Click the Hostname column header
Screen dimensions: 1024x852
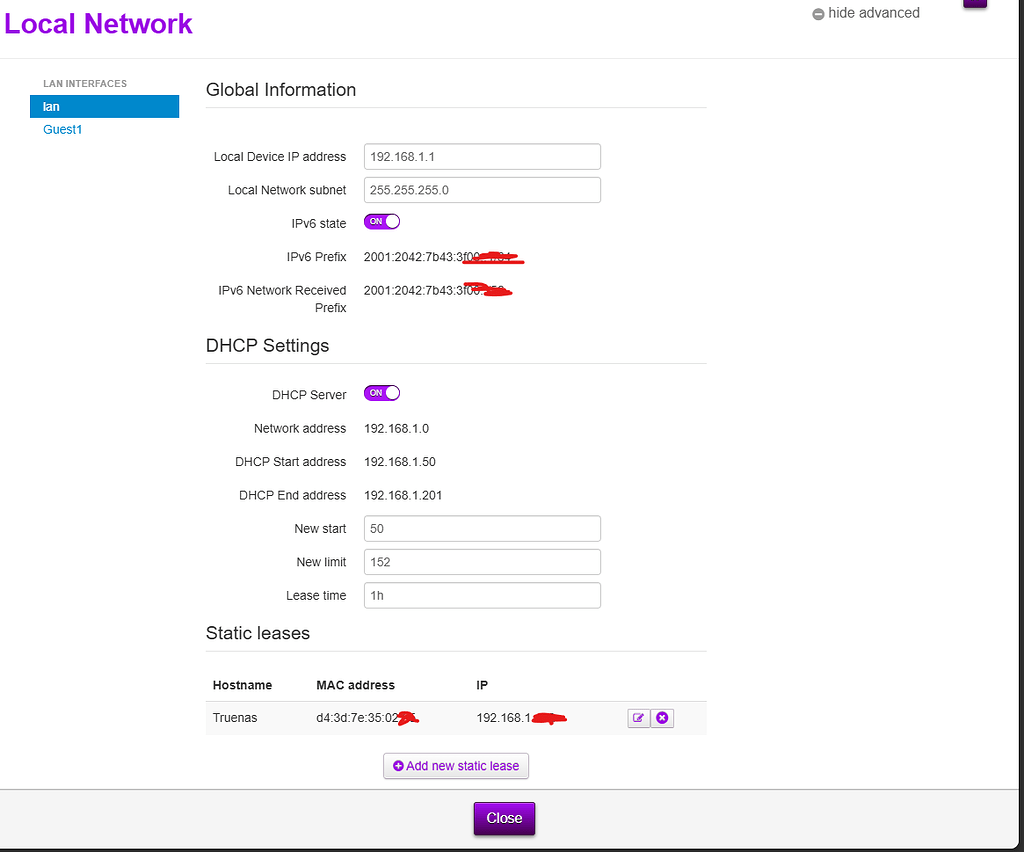coord(242,685)
